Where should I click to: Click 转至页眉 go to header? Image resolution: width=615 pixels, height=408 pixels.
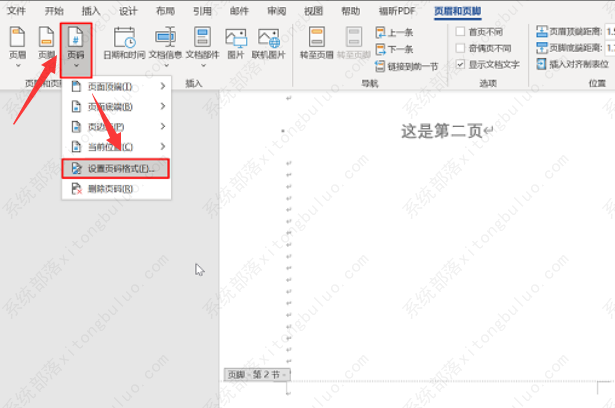317,43
